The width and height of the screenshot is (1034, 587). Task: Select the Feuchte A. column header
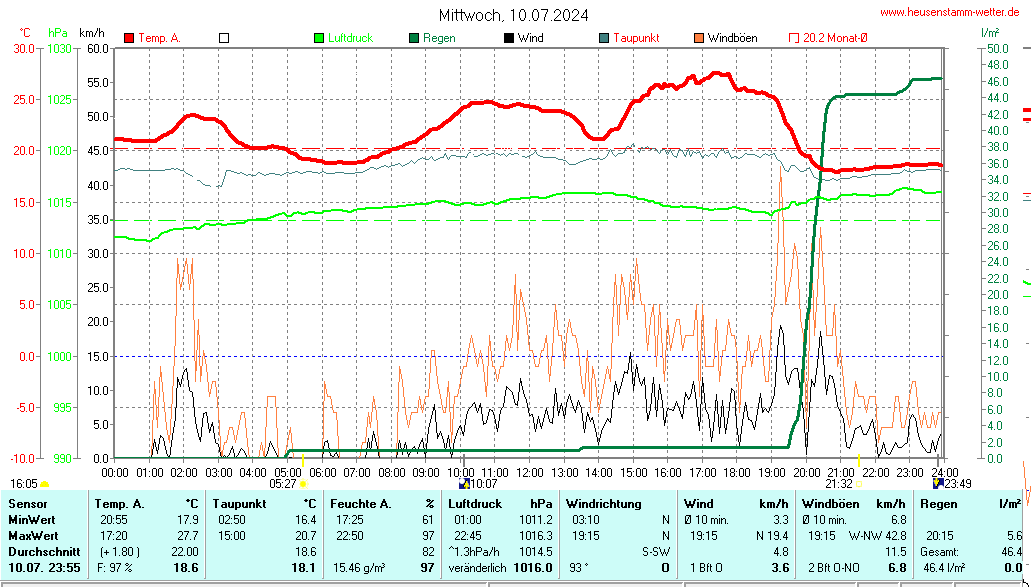pos(361,504)
